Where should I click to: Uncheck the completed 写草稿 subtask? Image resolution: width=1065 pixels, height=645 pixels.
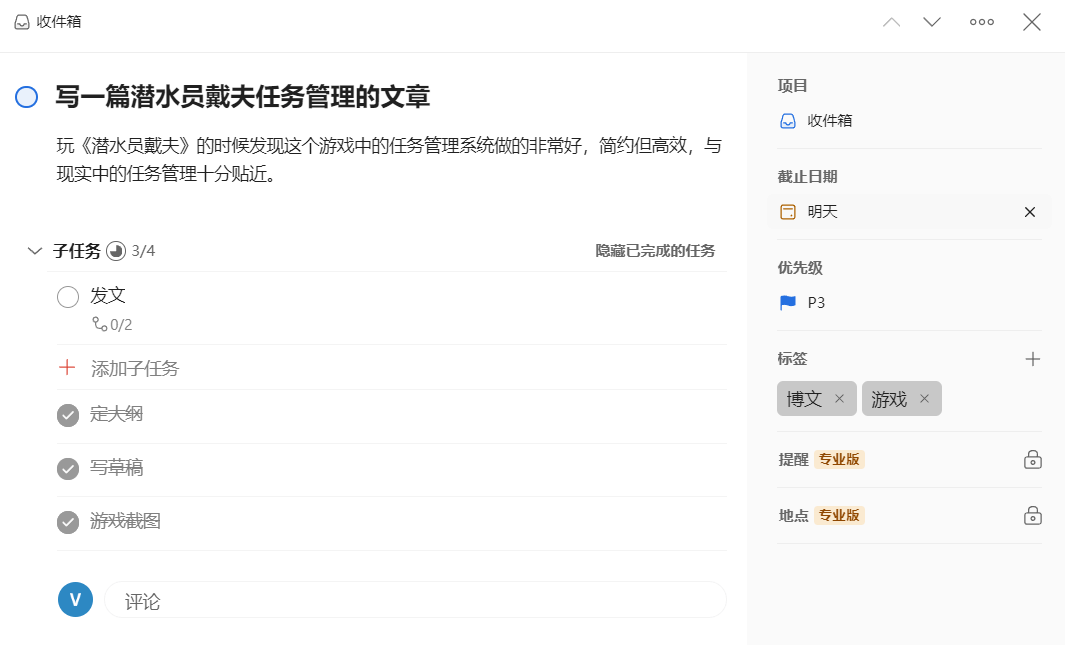[68, 468]
